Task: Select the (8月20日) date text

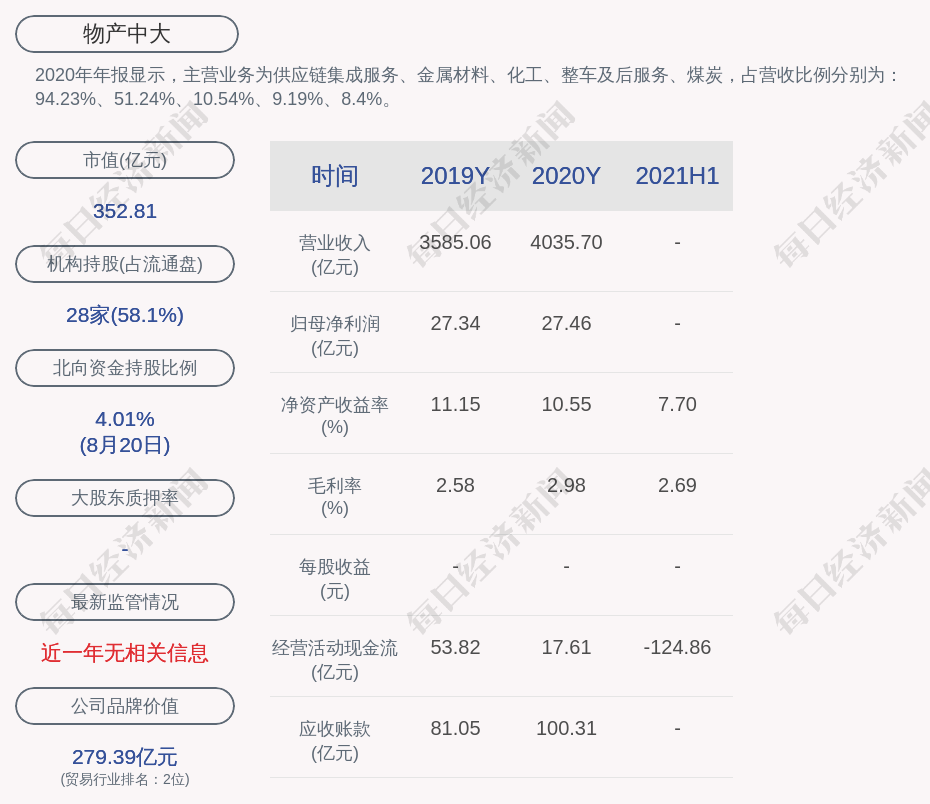Action: point(125,445)
